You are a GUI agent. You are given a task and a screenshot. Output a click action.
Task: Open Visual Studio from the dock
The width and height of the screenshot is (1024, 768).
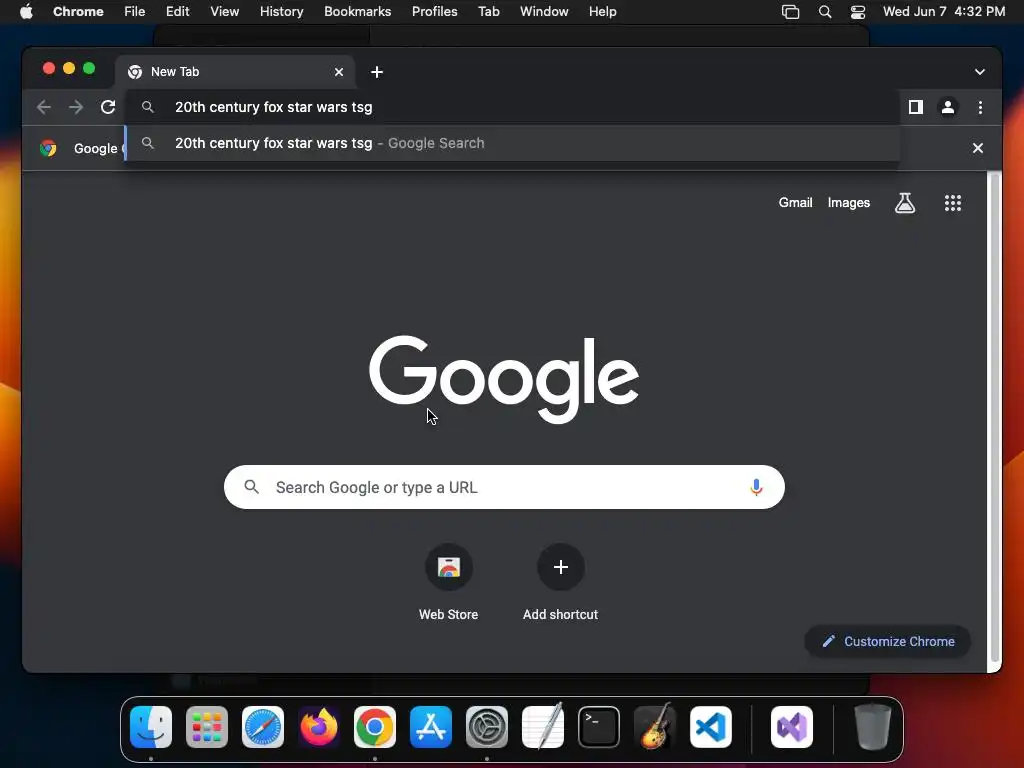point(792,727)
